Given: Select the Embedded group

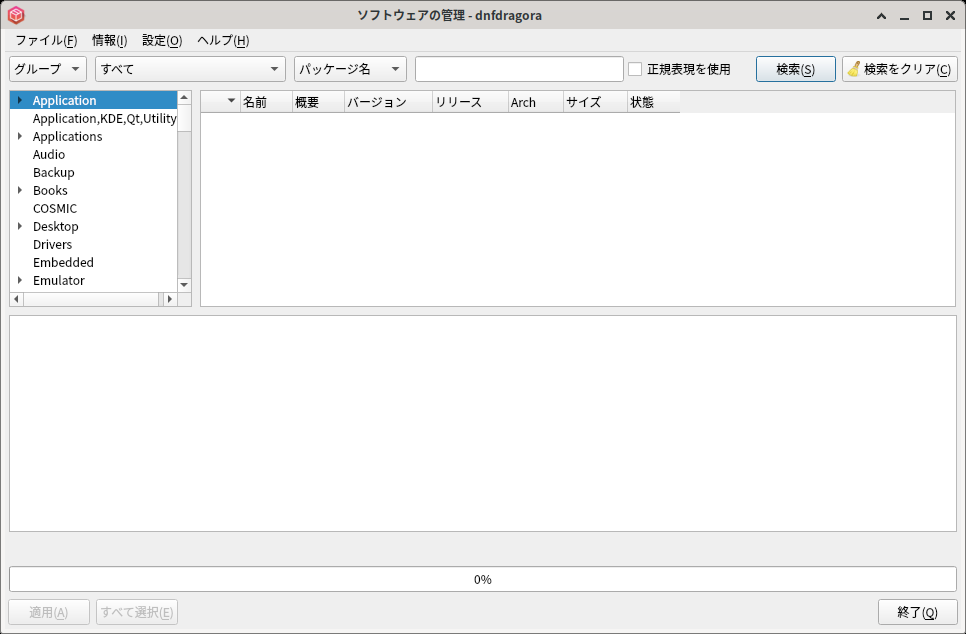Looking at the screenshot, I should click(x=63, y=262).
